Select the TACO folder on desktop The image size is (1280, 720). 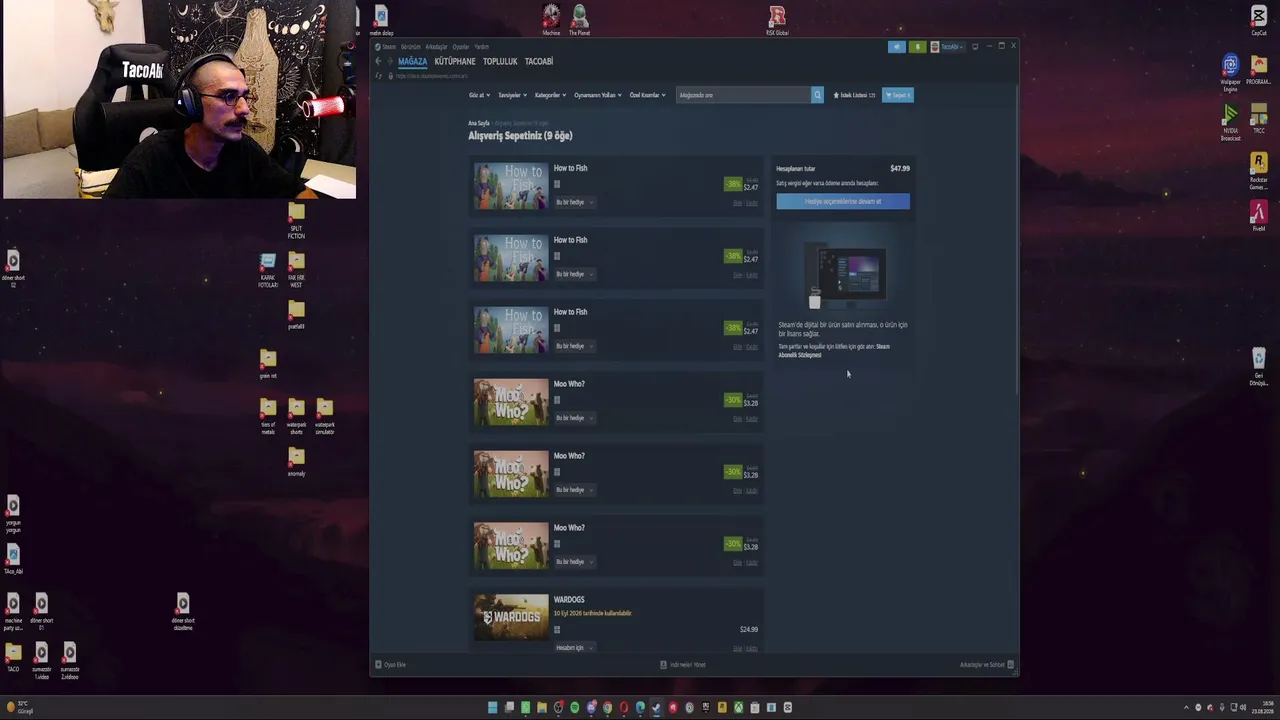13,658
